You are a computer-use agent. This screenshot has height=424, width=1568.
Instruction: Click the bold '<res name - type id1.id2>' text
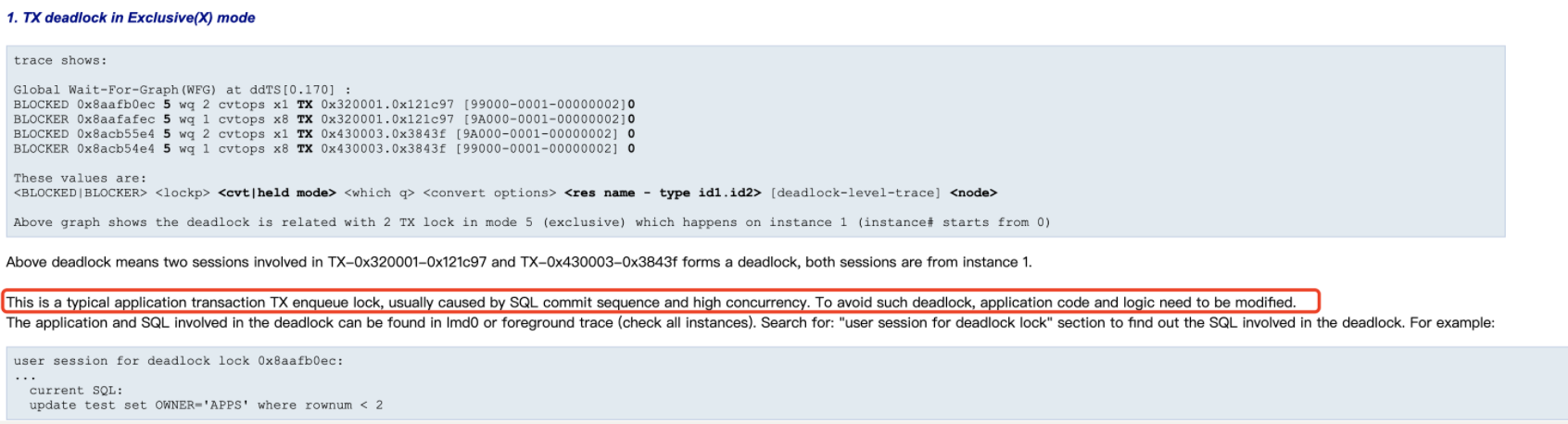point(663,193)
